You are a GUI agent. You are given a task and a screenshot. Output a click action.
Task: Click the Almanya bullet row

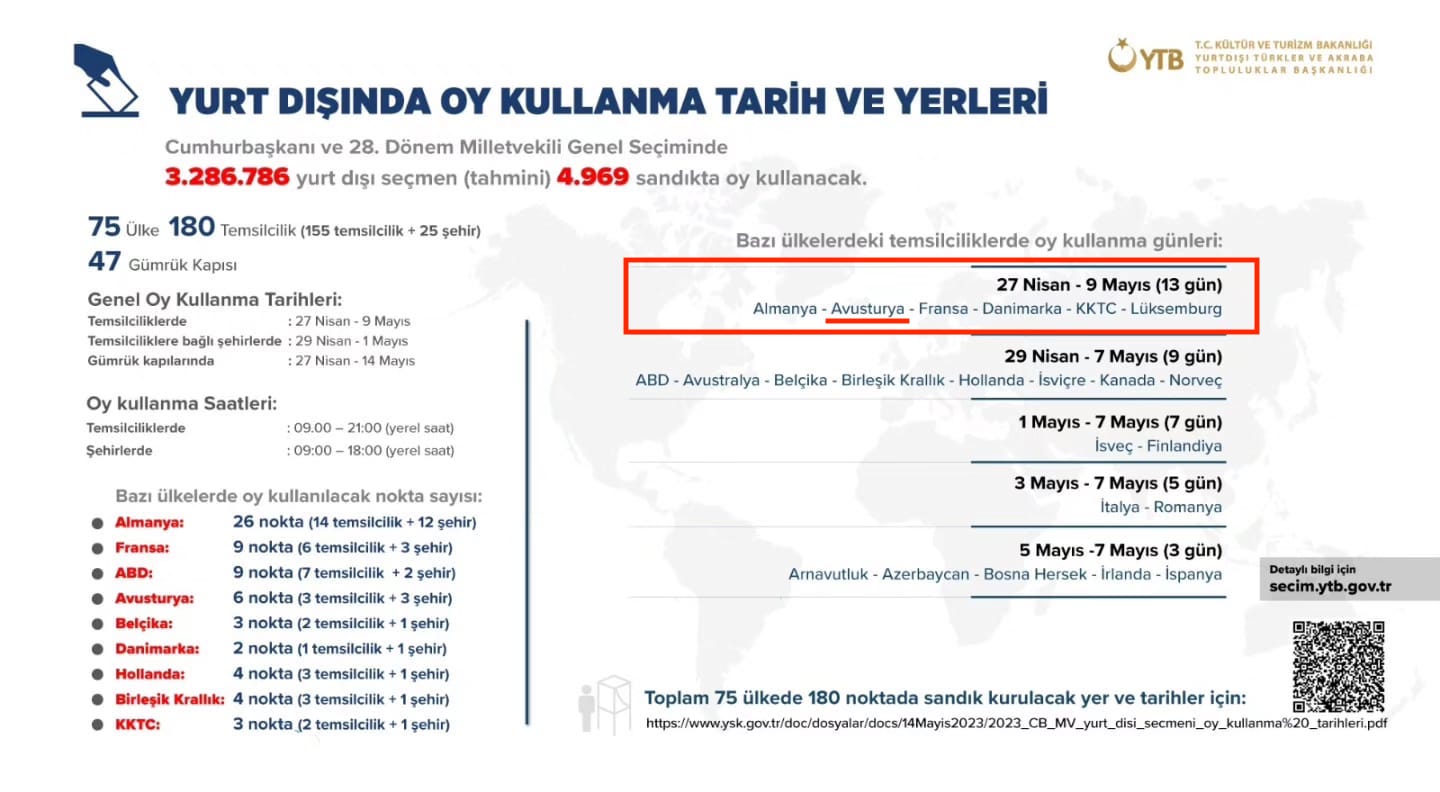pyautogui.click(x=283, y=522)
